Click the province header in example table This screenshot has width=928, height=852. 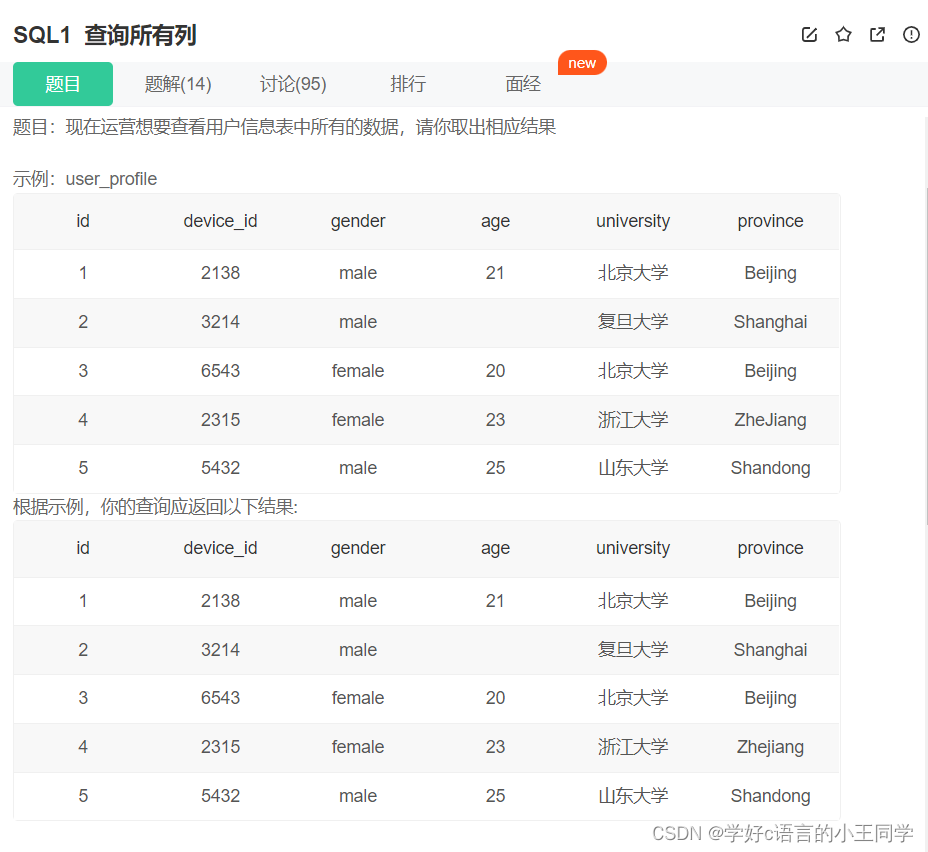click(x=770, y=221)
